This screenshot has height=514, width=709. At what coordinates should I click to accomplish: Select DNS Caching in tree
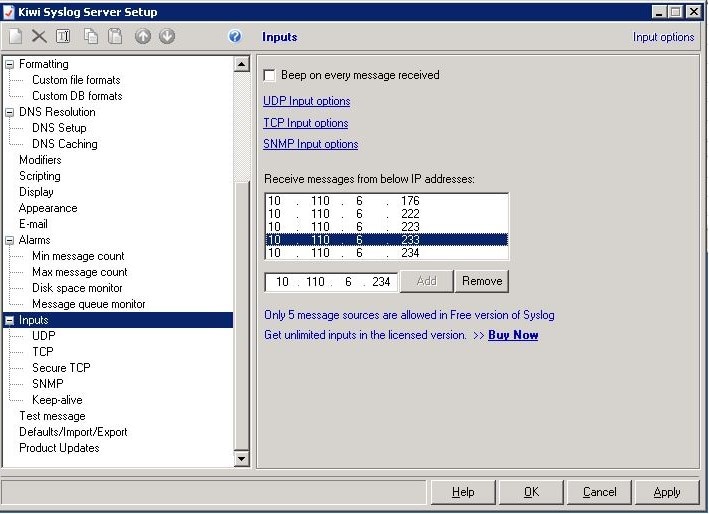(x=65, y=144)
